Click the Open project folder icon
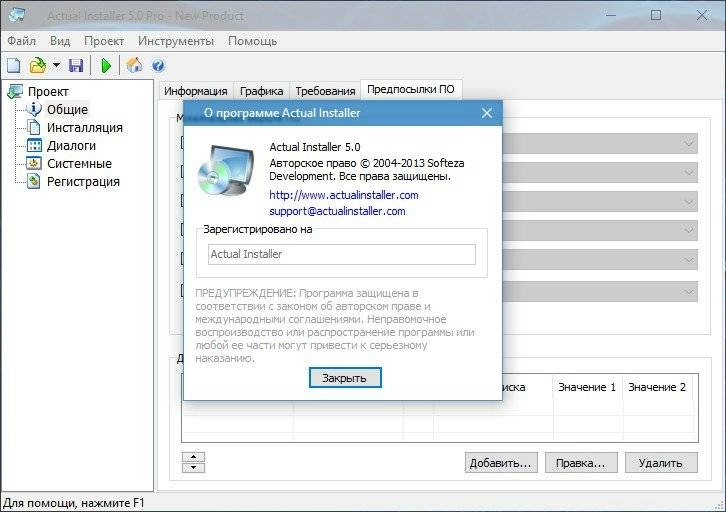 (38, 65)
